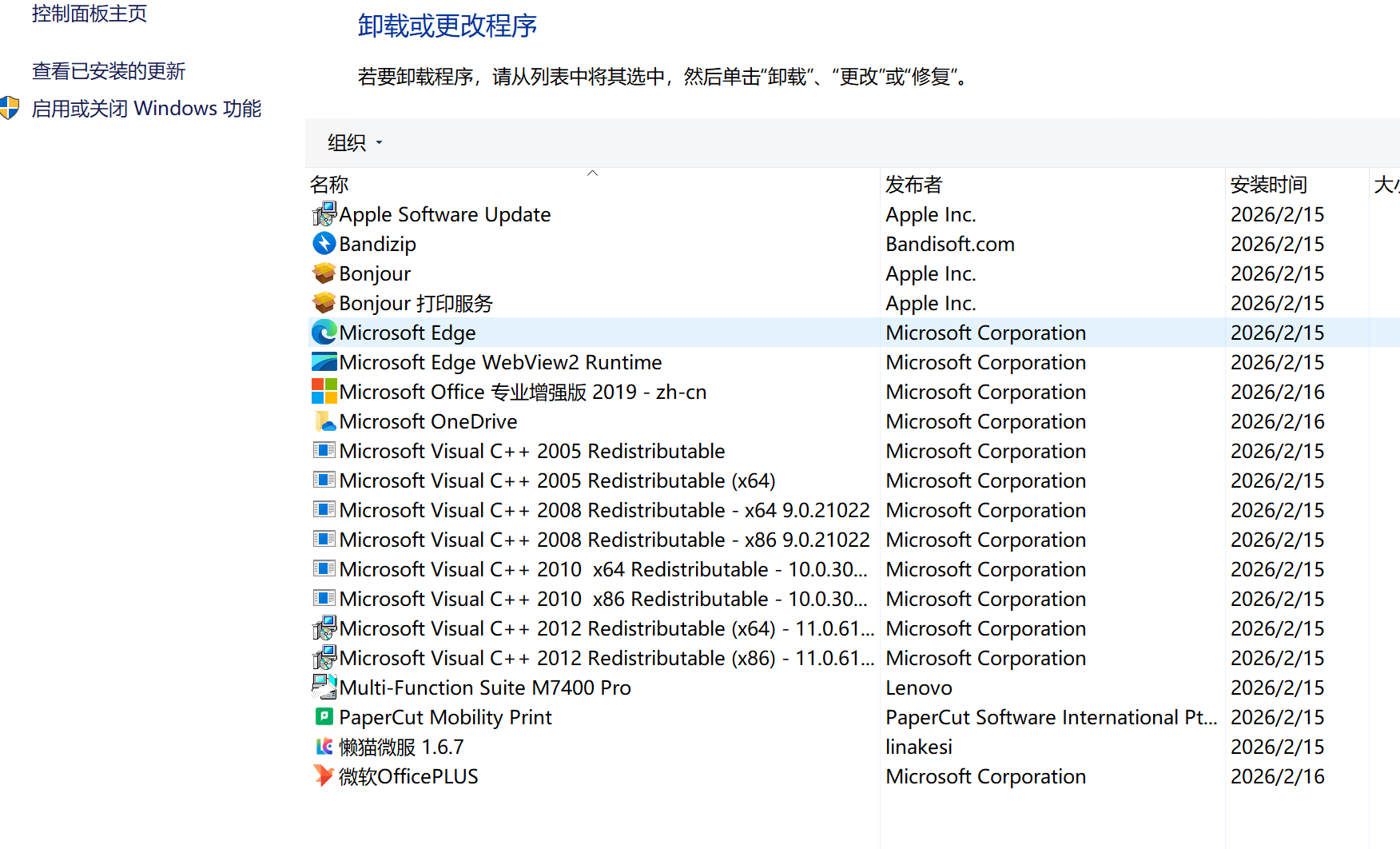This screenshot has width=1400, height=849.
Task: Click the Bonjour box icon
Action: (x=324, y=273)
